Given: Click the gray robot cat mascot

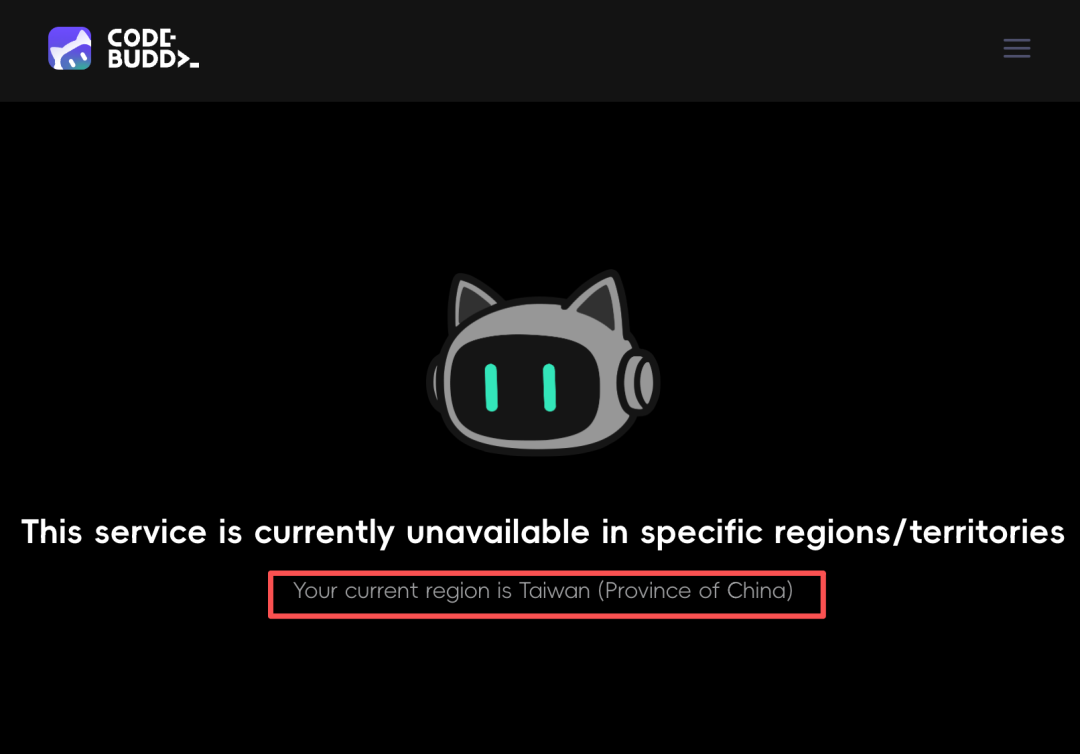Looking at the screenshot, I should pos(543,362).
